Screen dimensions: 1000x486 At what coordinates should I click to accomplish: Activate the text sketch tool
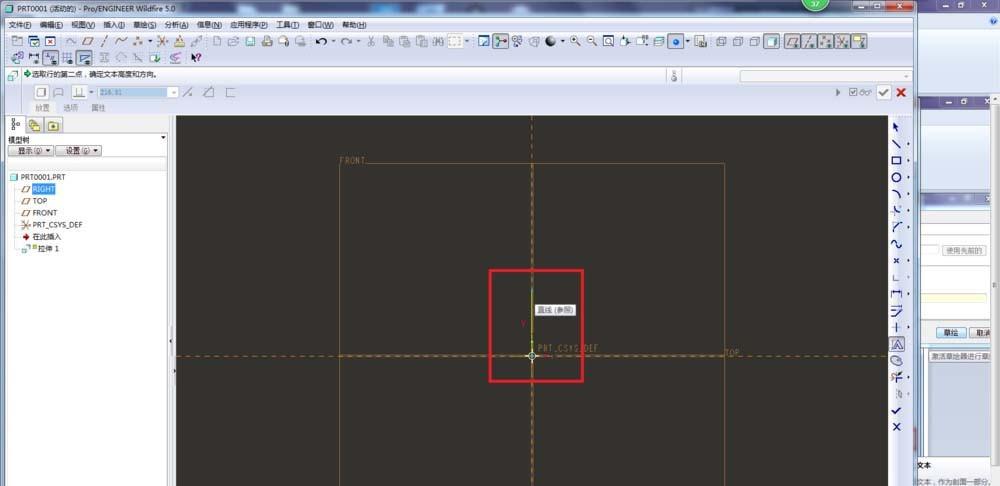click(896, 344)
